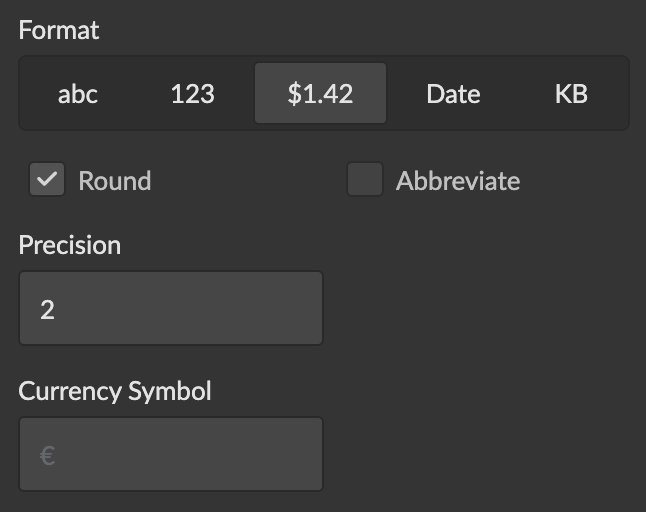Click the empty box next to Abbreviate
This screenshot has height=512, width=646.
point(365,180)
